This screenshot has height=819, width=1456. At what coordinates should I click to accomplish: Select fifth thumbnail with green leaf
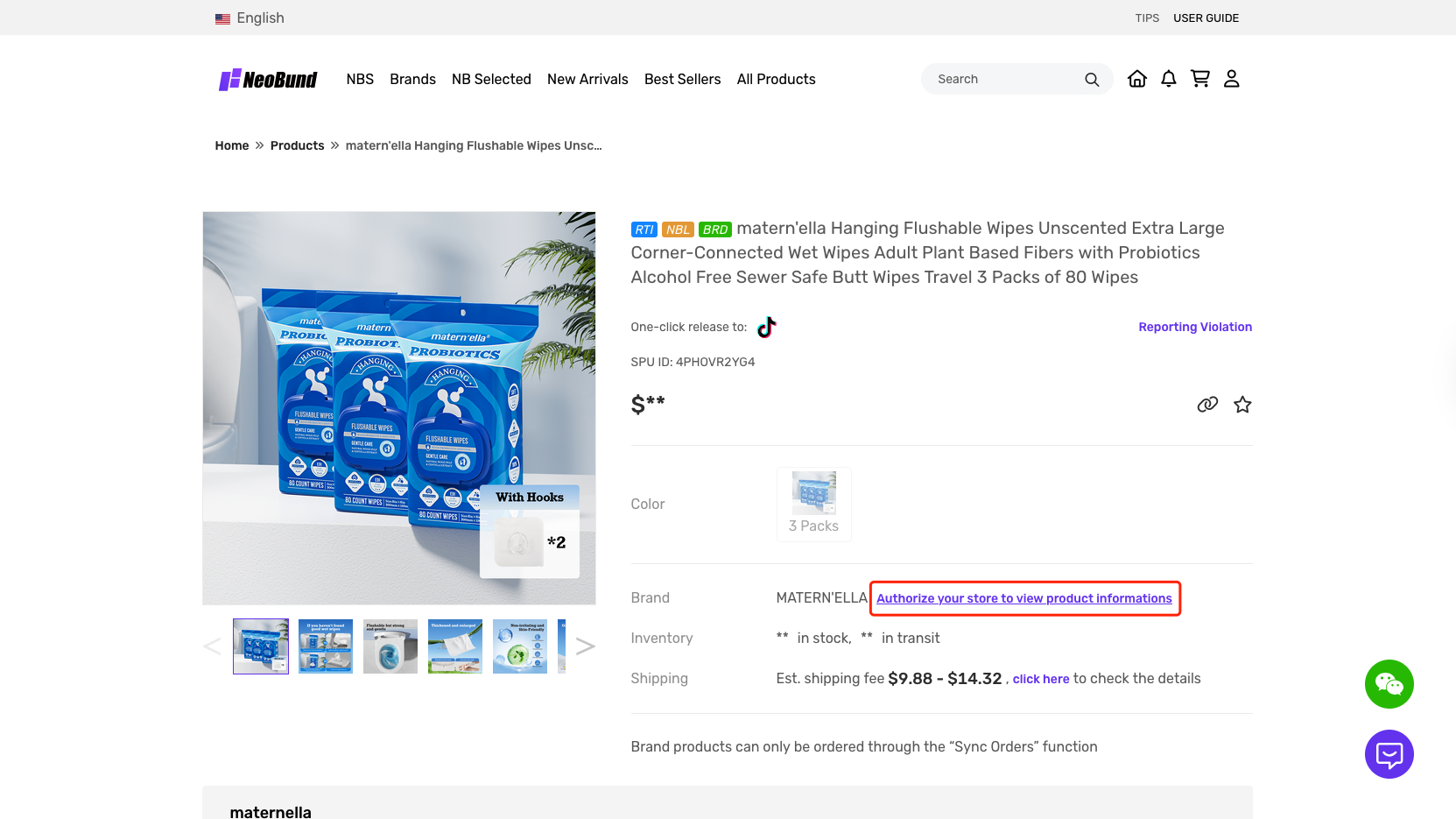(x=520, y=646)
